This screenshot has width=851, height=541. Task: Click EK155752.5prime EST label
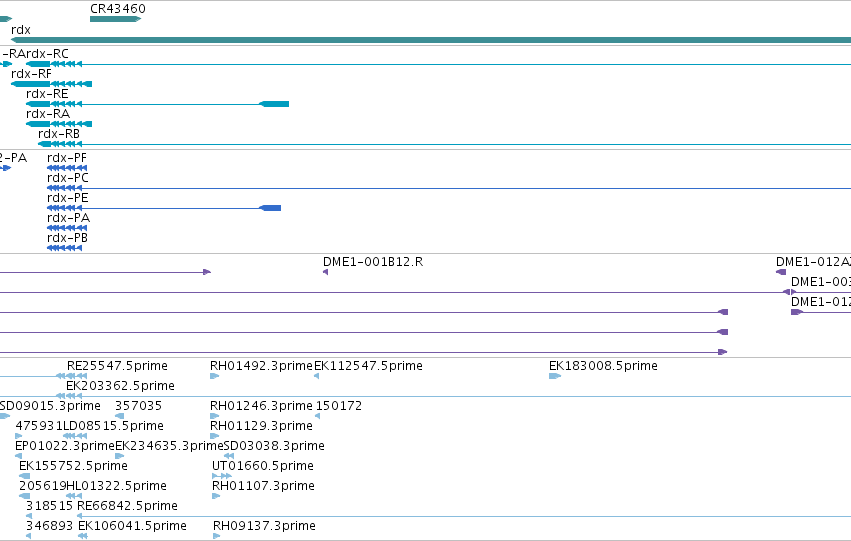tap(73, 467)
